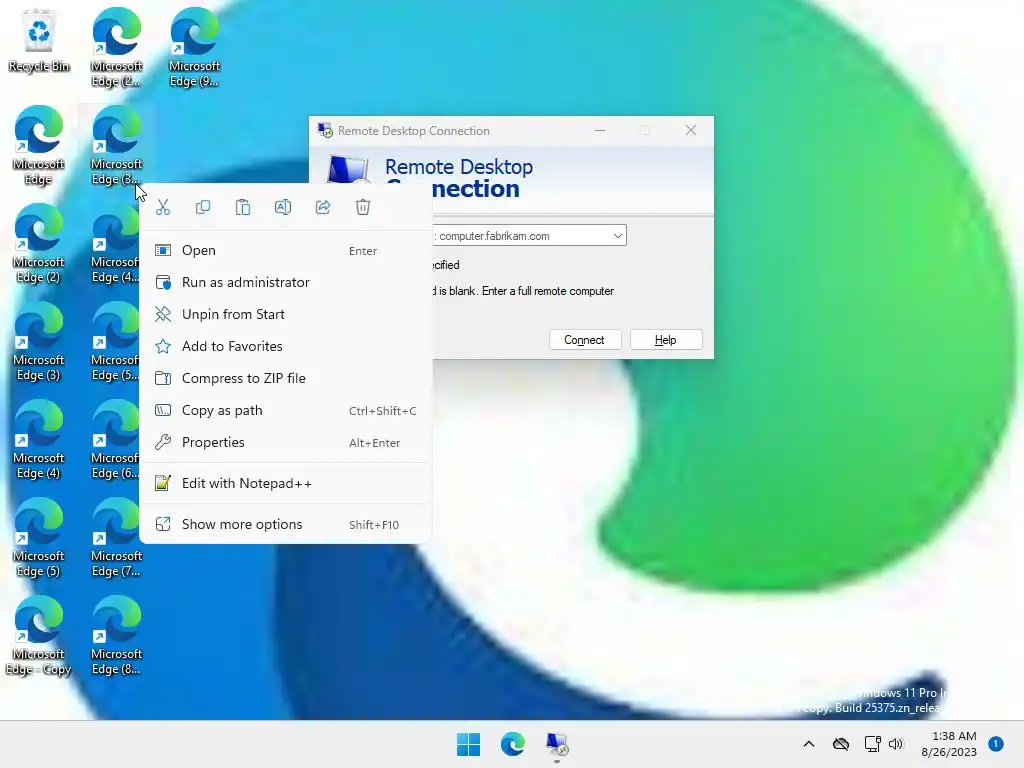Select the Microsoft Edge (7...) desktop icon
Image resolution: width=1024 pixels, height=768 pixels.
tap(116, 537)
